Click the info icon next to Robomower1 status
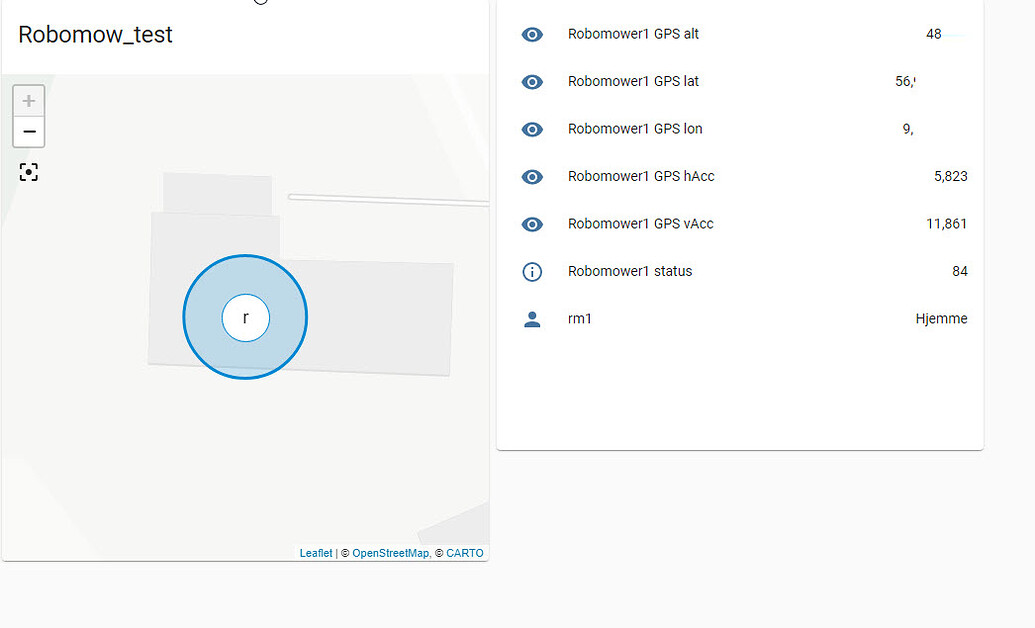This screenshot has width=1035, height=628. 532,271
